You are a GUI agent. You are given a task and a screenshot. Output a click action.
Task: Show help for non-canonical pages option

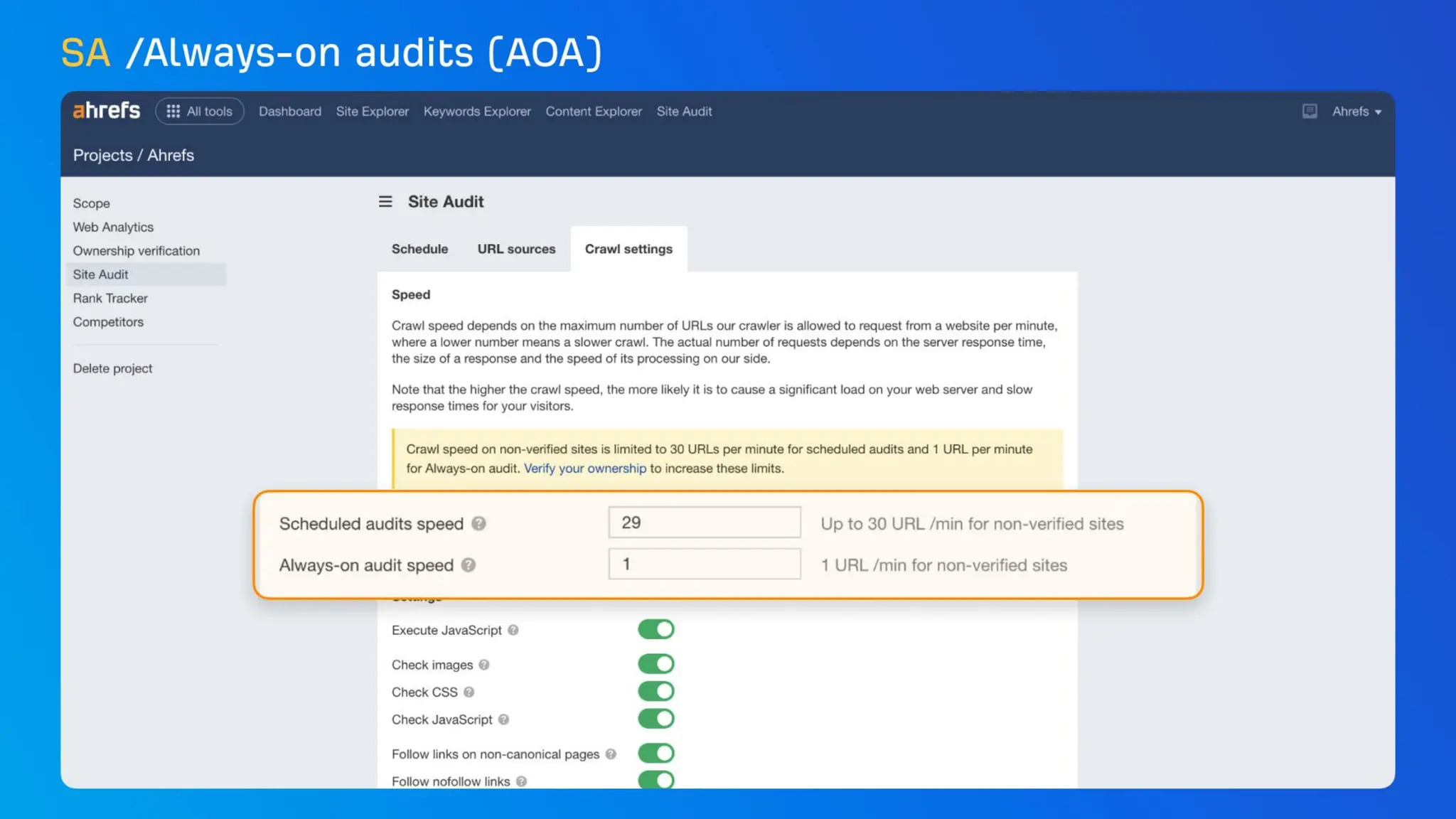[x=611, y=754]
